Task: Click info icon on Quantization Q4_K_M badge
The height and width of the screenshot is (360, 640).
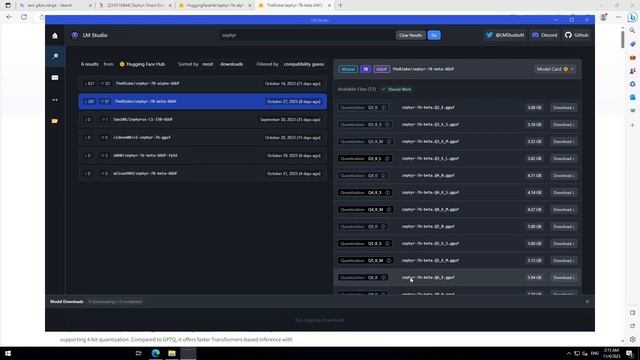Action: pos(389,209)
